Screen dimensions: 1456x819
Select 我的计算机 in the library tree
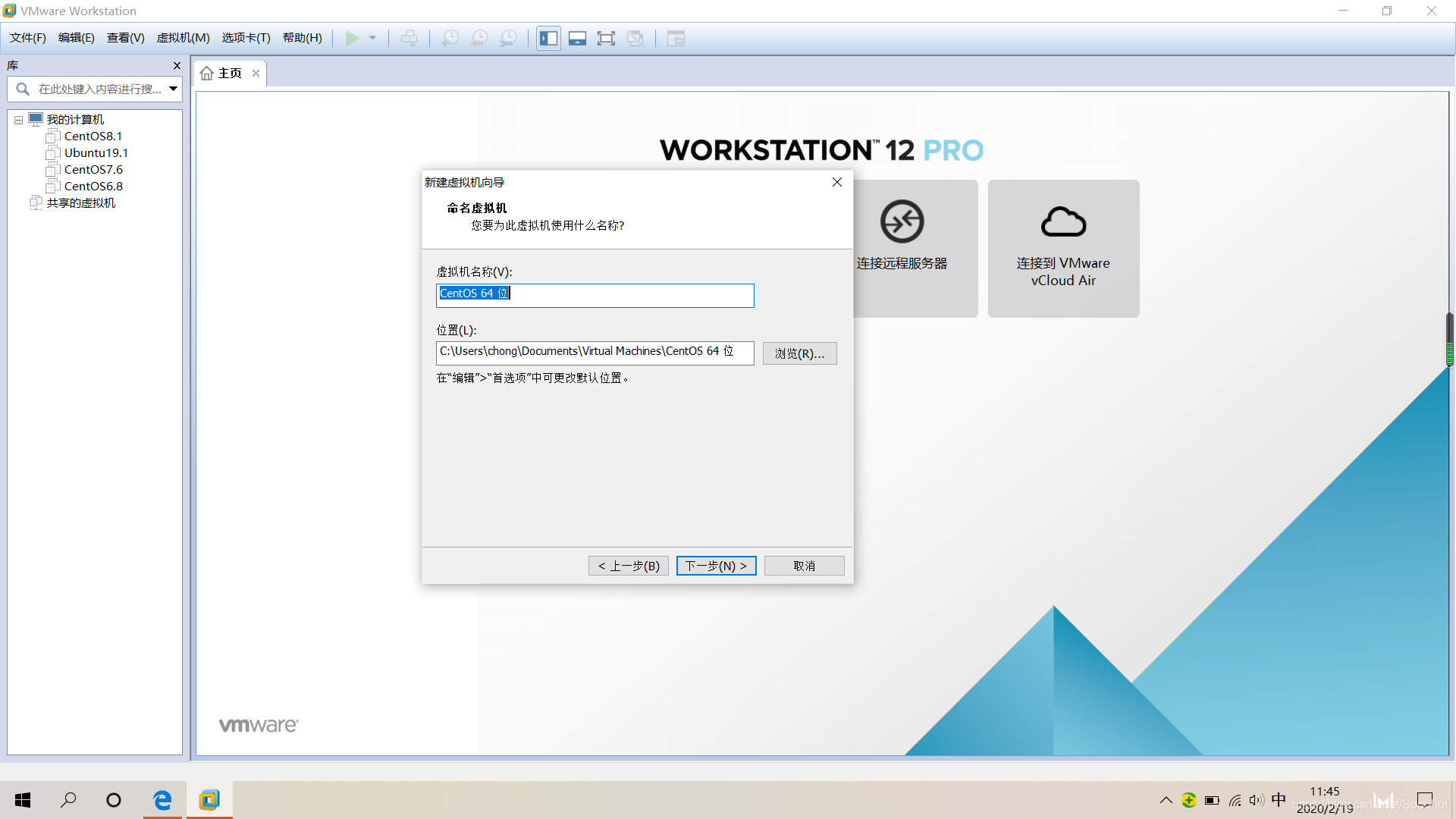[75, 120]
